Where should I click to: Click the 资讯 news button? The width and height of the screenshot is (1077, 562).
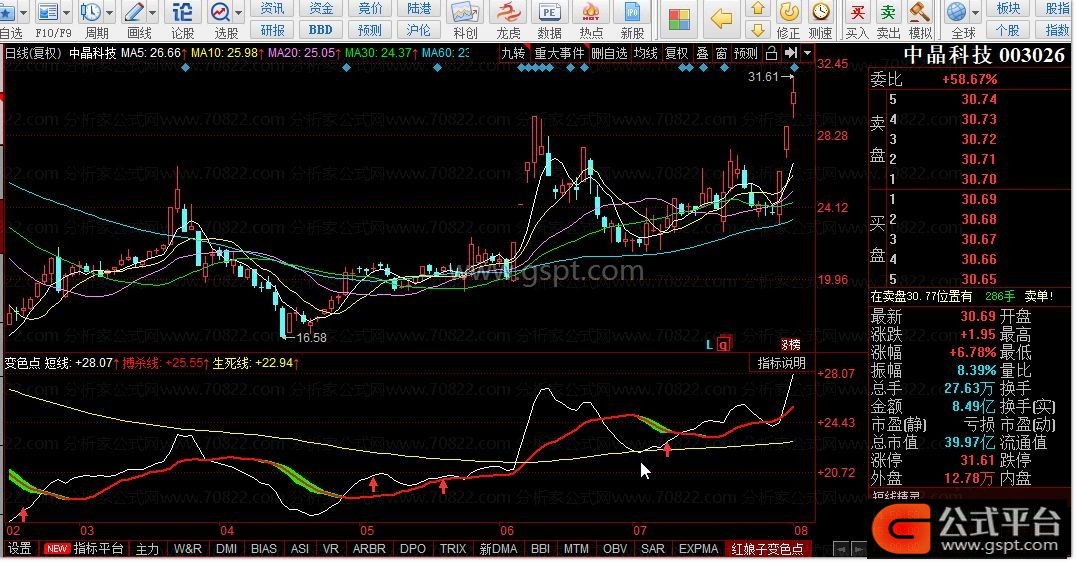pyautogui.click(x=272, y=8)
